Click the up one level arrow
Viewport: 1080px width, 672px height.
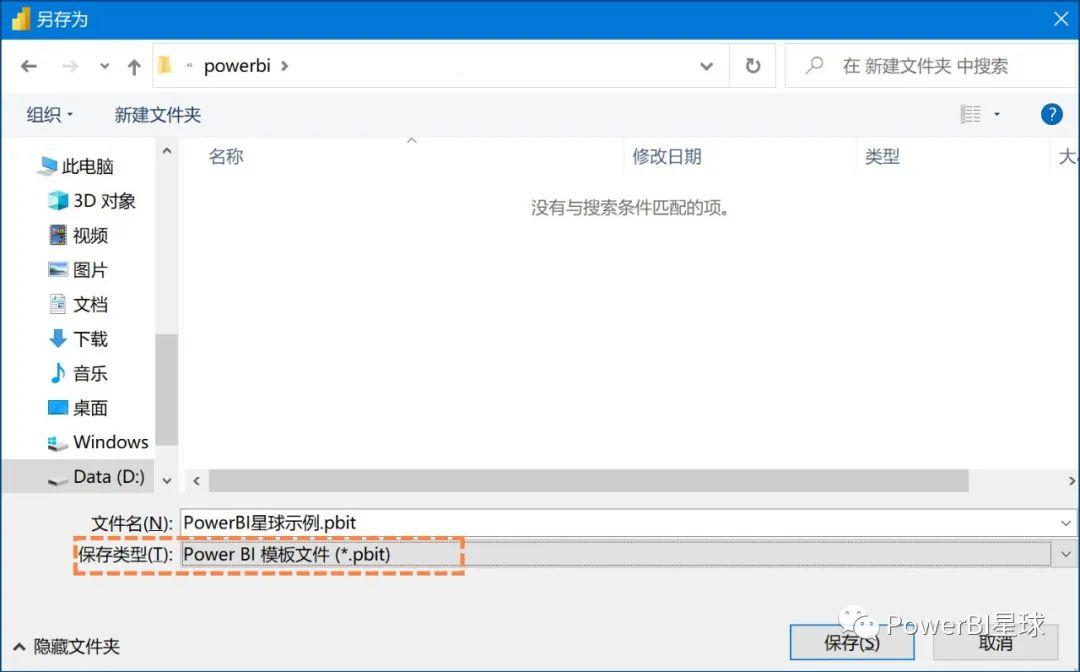click(x=134, y=65)
